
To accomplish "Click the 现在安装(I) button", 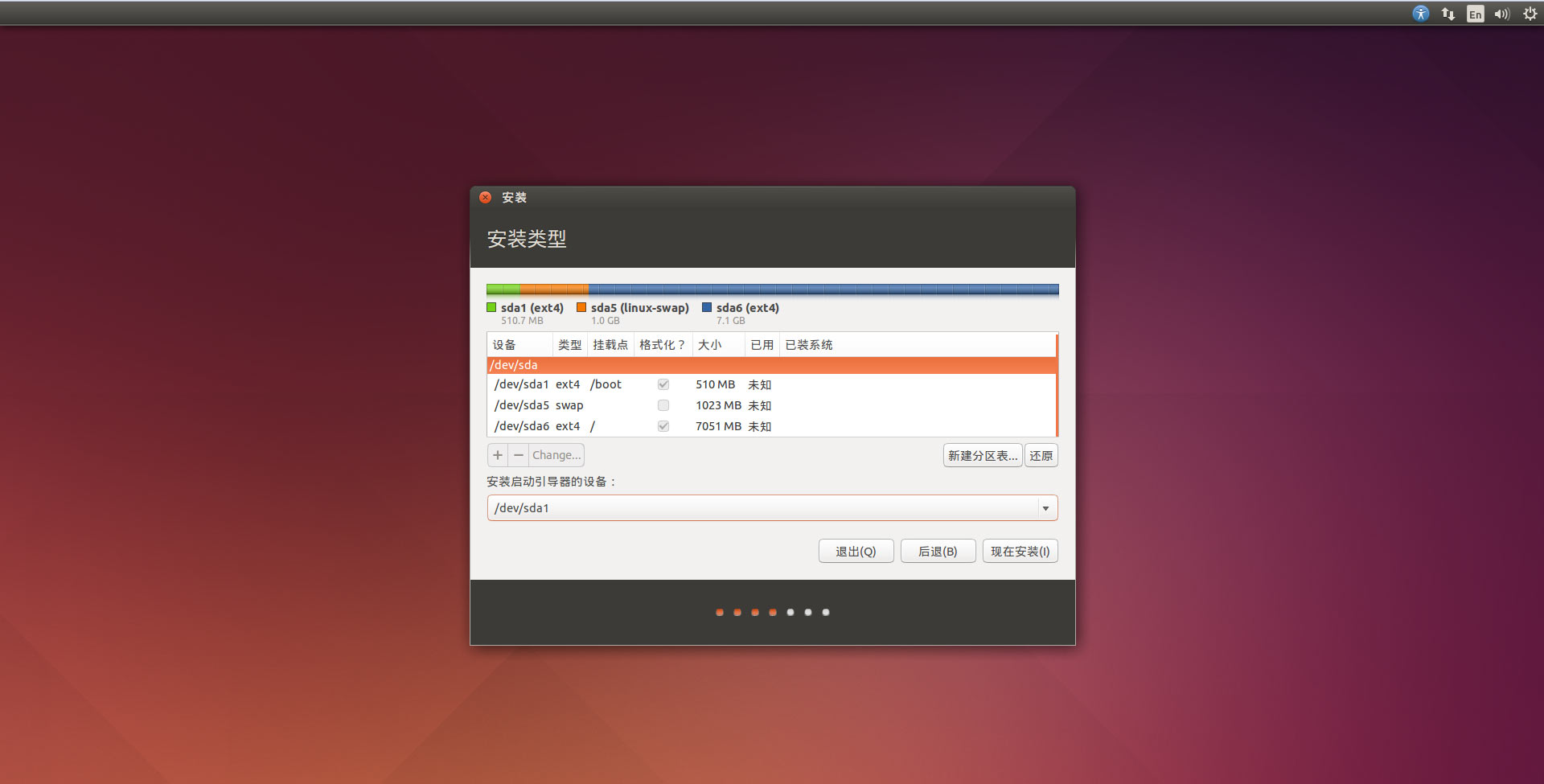I will click(x=1020, y=552).
